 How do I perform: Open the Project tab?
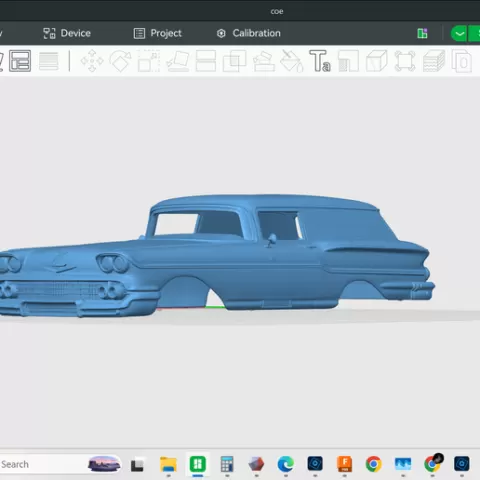tap(158, 33)
